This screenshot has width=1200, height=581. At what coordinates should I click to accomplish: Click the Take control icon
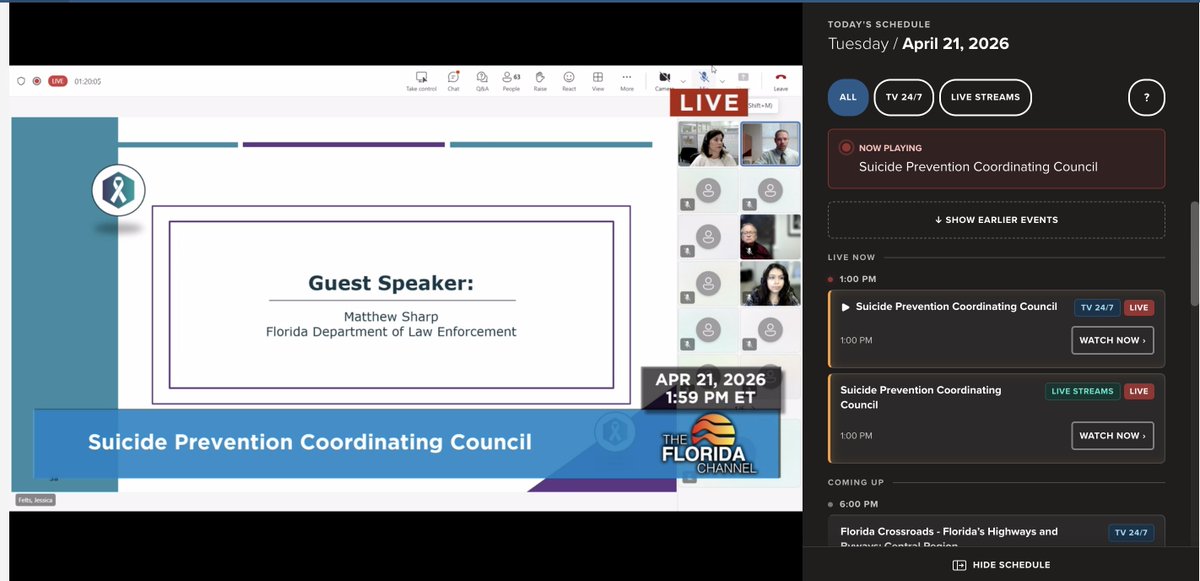click(x=421, y=77)
